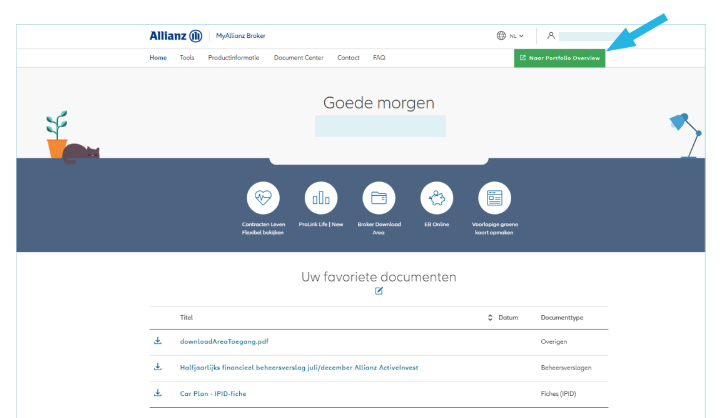Click the Allianz logo
The width and height of the screenshot is (723, 418).
click(176, 35)
